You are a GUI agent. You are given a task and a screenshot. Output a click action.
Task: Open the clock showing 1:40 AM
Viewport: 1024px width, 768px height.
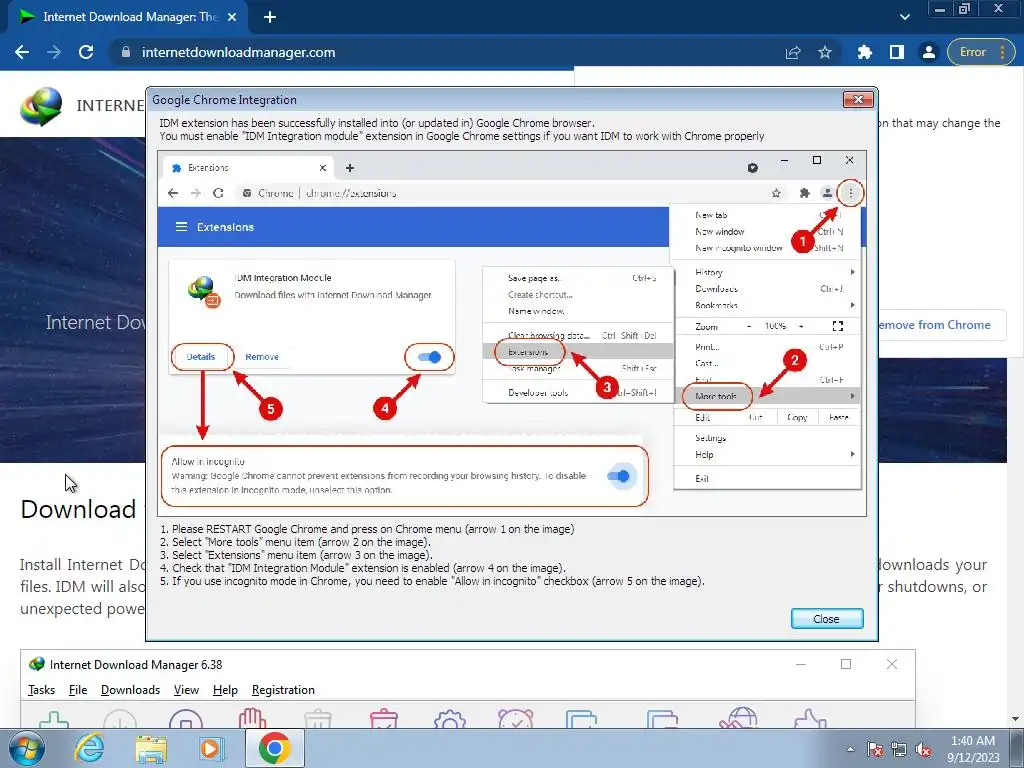973,749
